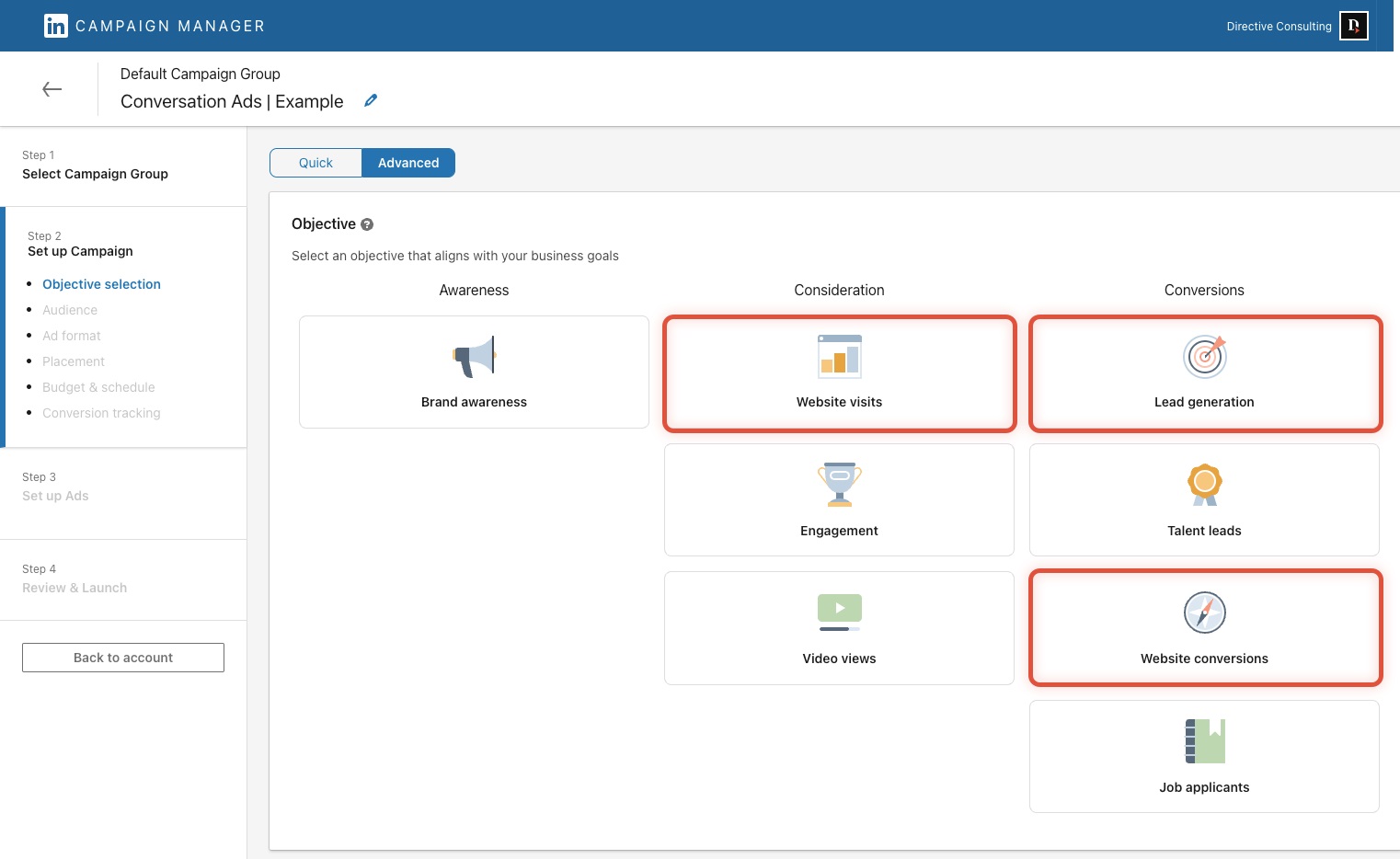Select the Brand awareness megaphone icon
Screen dimensions: 1400x859
click(474, 357)
